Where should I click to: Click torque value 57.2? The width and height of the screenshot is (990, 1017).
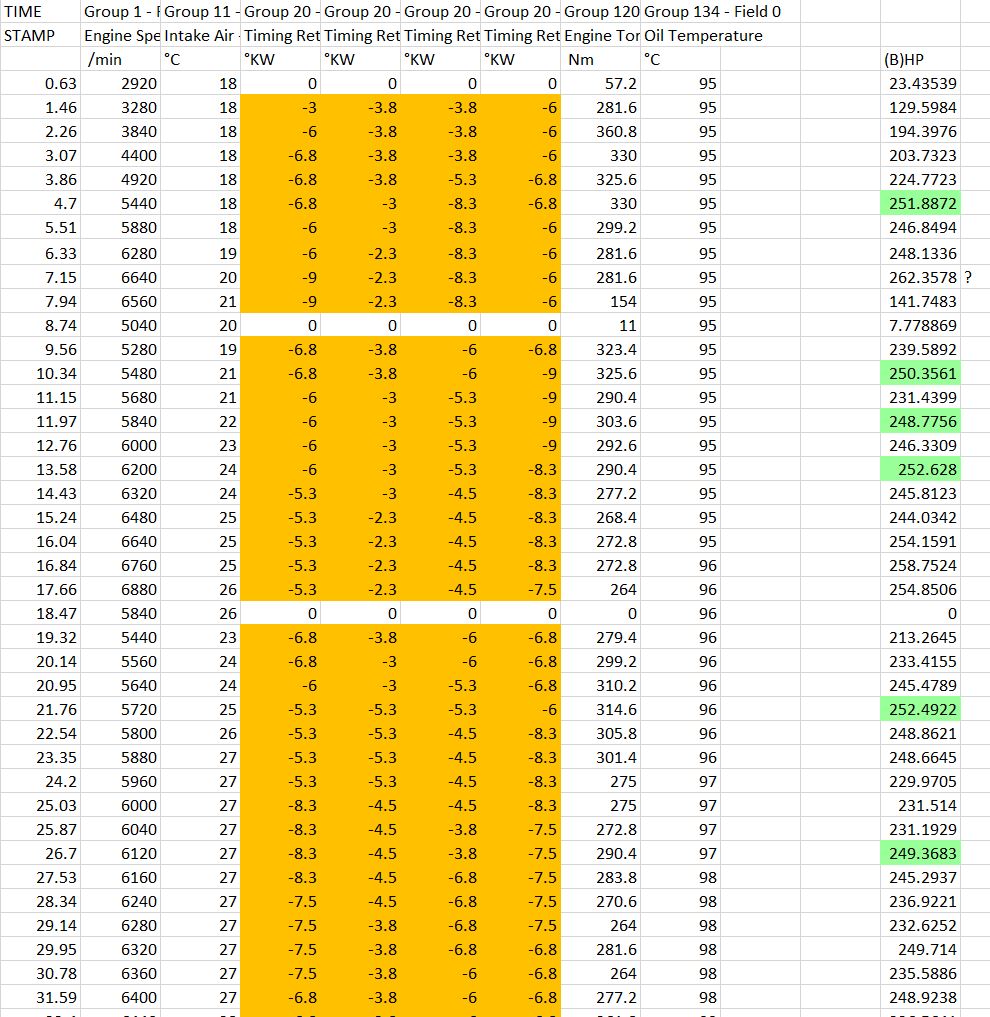(x=601, y=84)
